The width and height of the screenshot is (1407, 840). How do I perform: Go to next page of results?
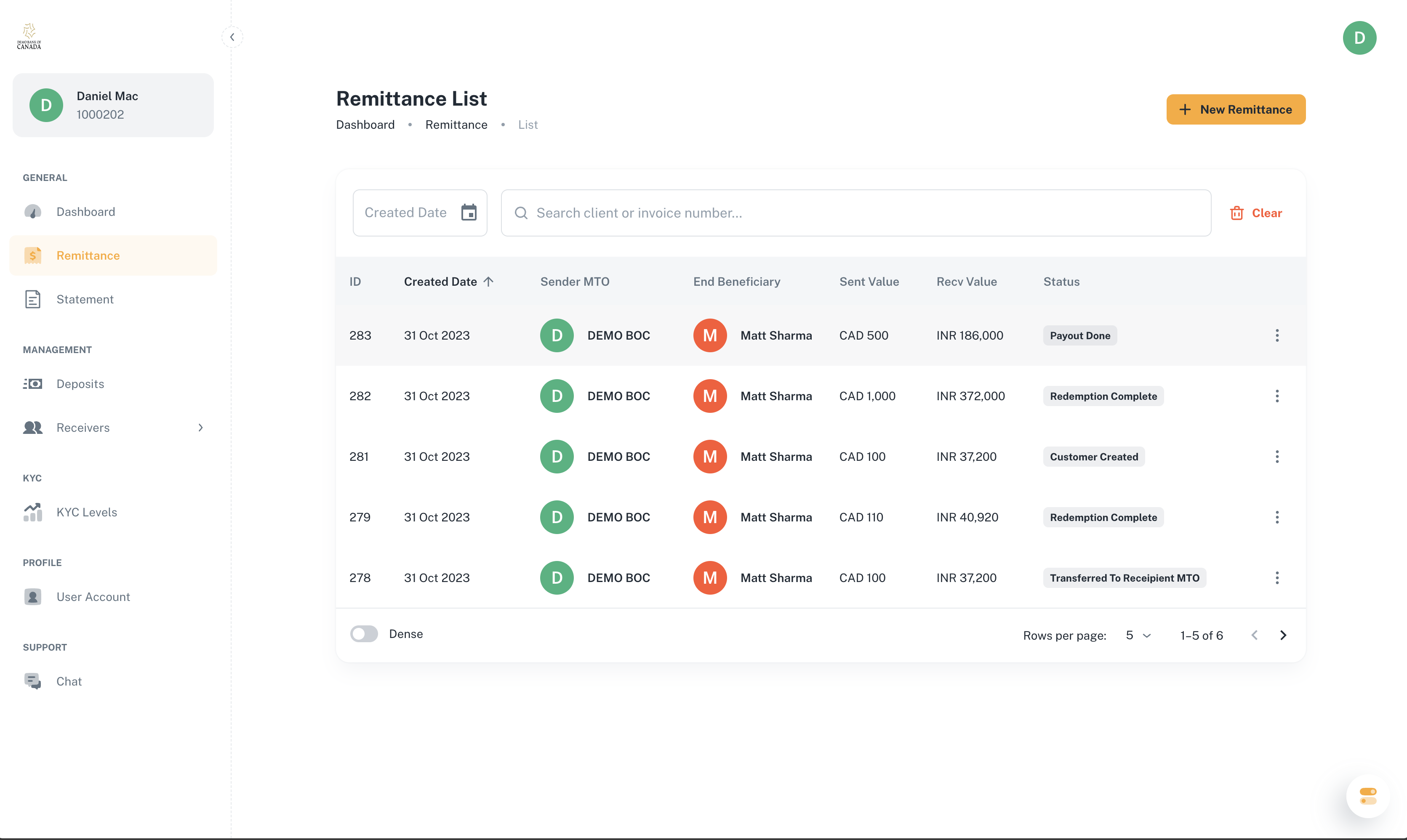pos(1283,635)
